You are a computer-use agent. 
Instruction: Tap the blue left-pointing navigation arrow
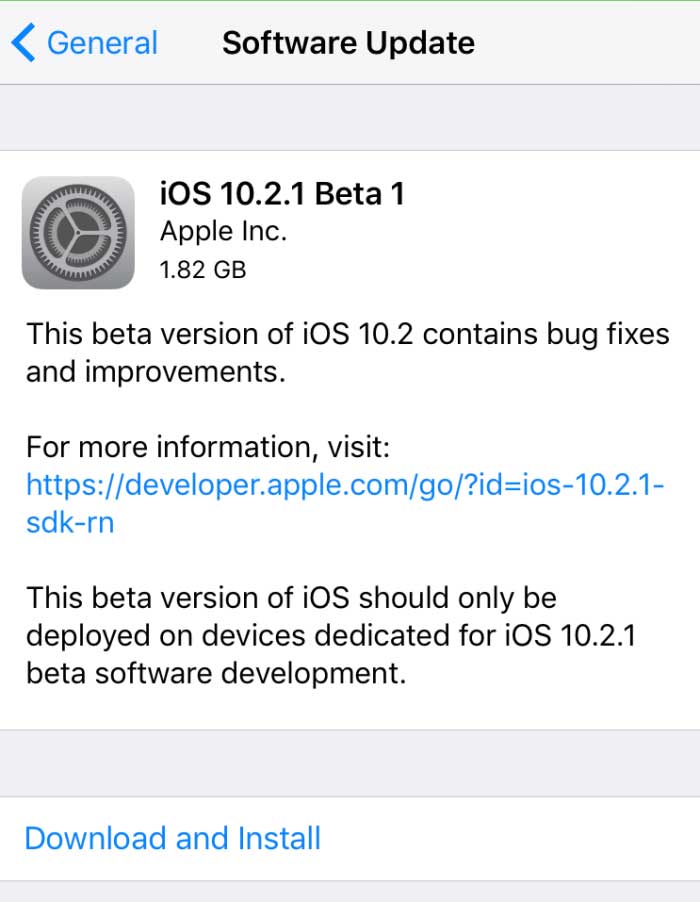(22, 42)
